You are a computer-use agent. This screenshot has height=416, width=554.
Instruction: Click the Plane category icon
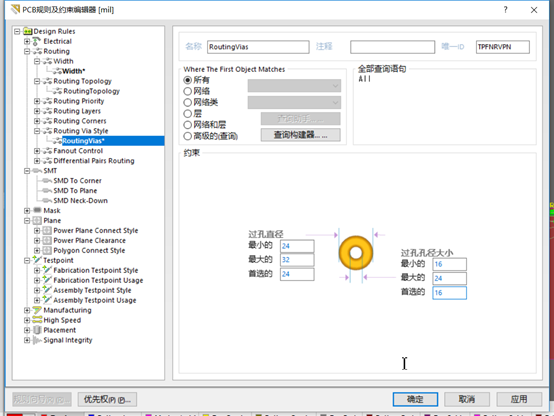37,221
